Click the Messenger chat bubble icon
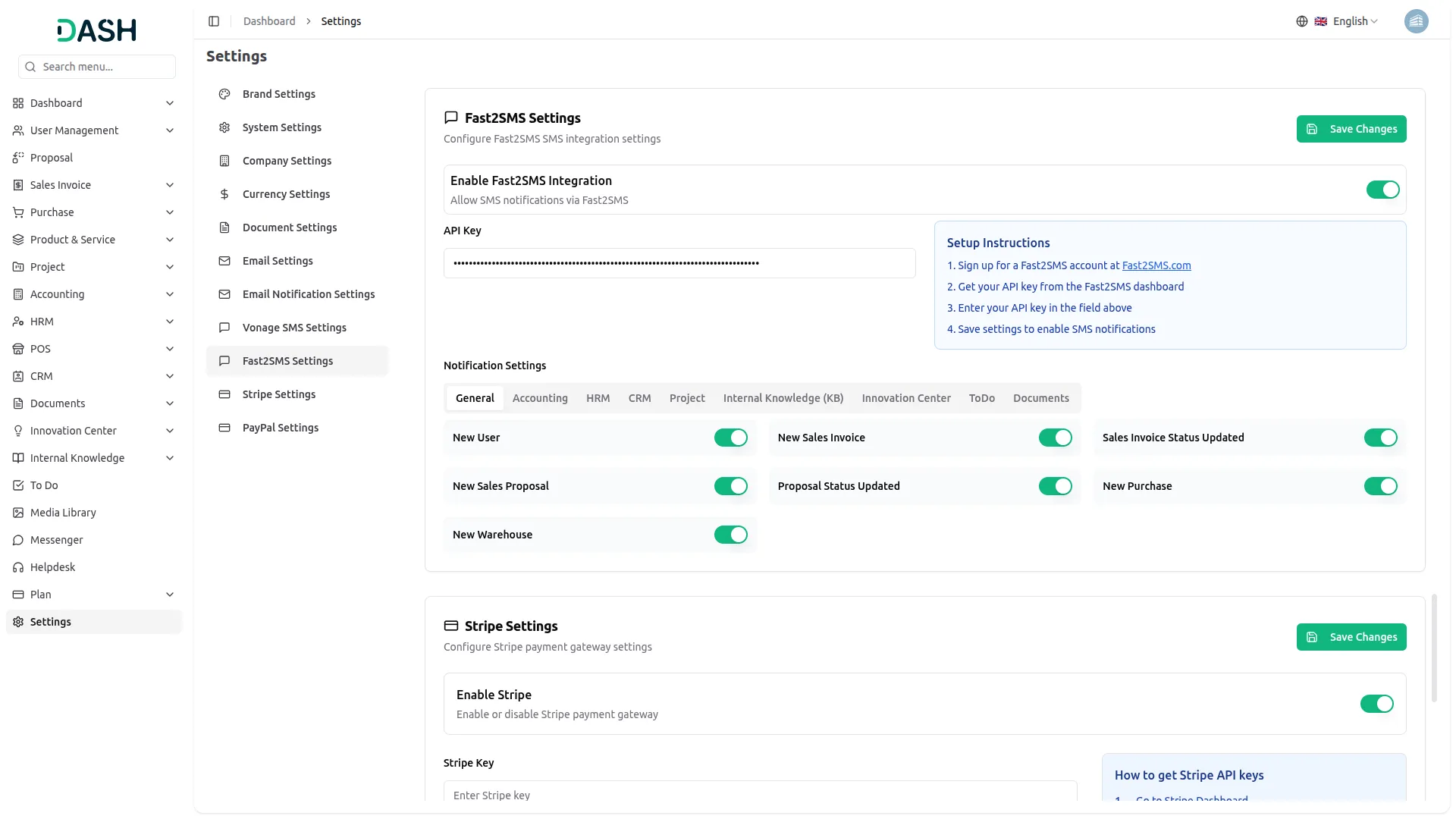 (18, 540)
